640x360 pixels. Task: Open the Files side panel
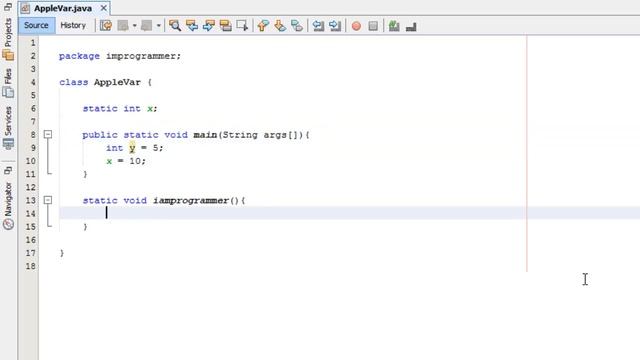(x=8, y=82)
